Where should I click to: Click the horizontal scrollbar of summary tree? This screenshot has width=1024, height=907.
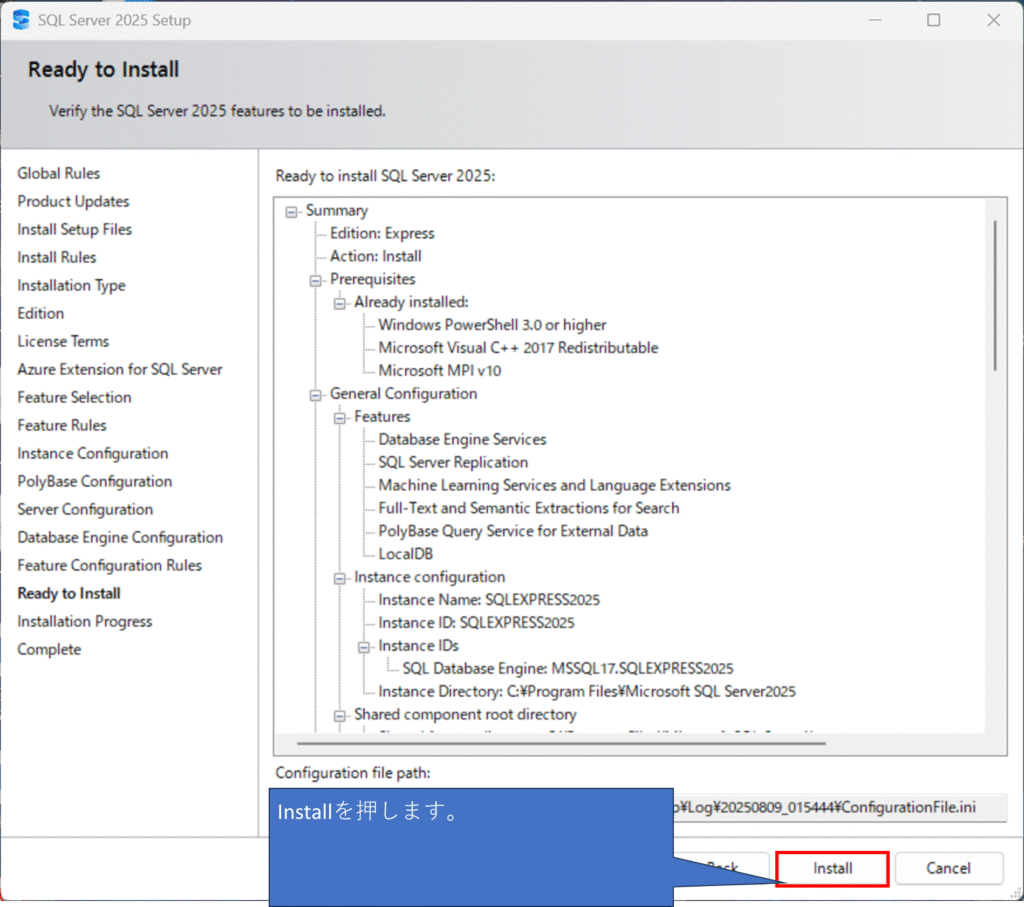pyautogui.click(x=561, y=743)
